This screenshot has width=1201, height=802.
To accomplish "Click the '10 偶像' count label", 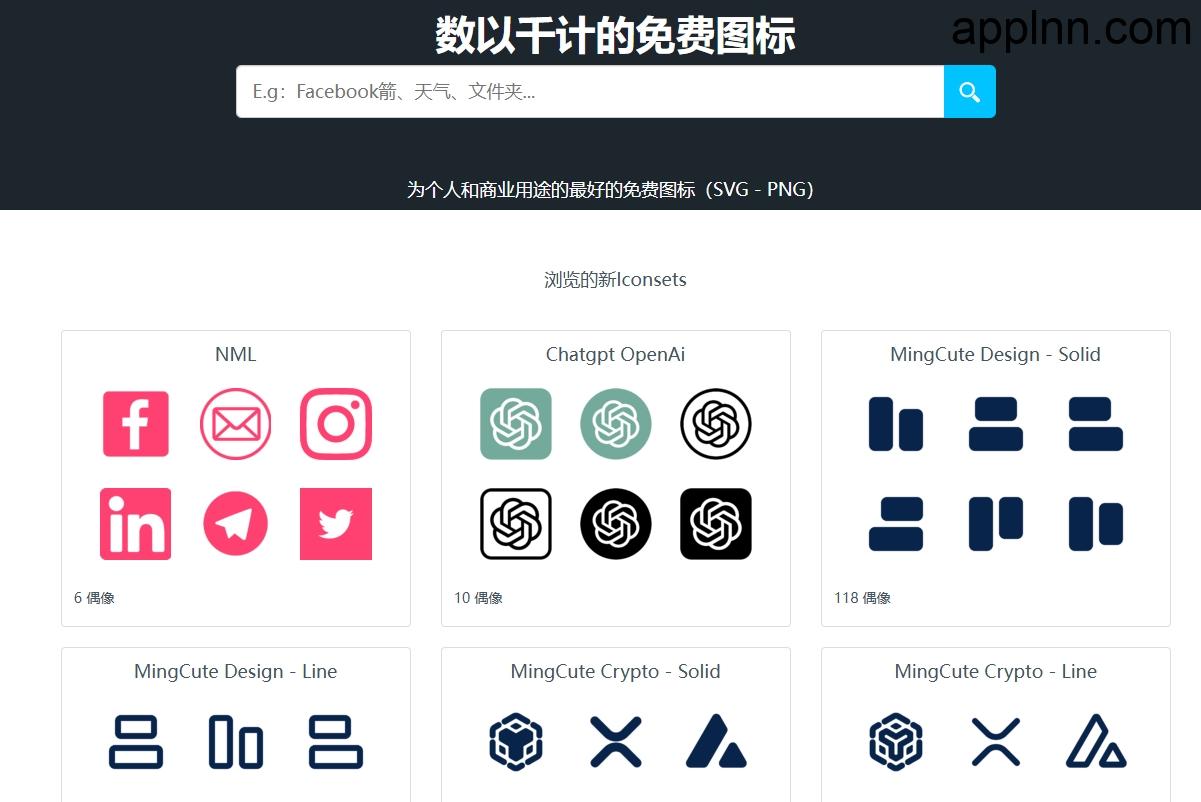I will click(478, 598).
